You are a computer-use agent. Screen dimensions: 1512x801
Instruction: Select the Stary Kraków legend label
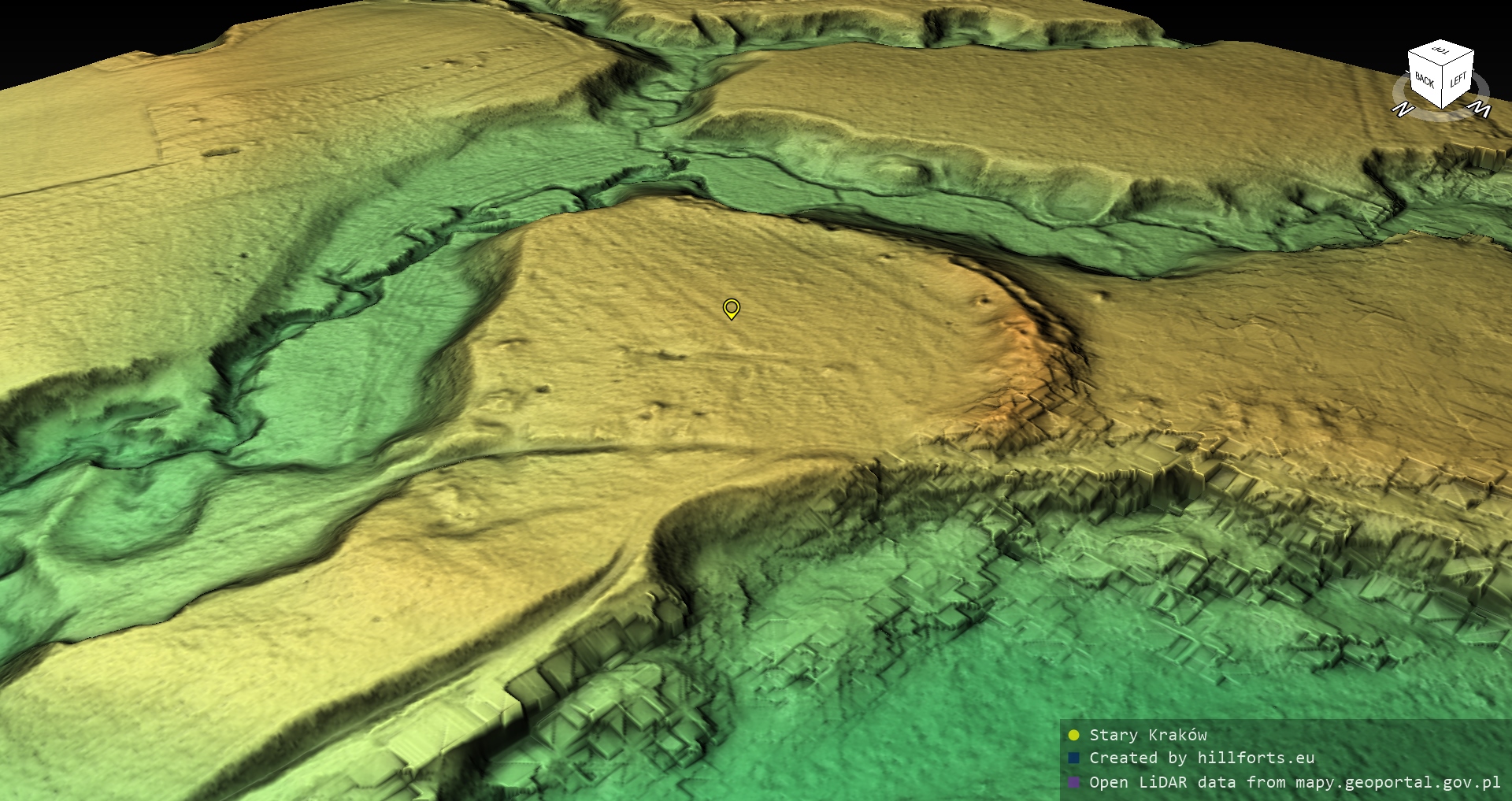(x=1147, y=736)
